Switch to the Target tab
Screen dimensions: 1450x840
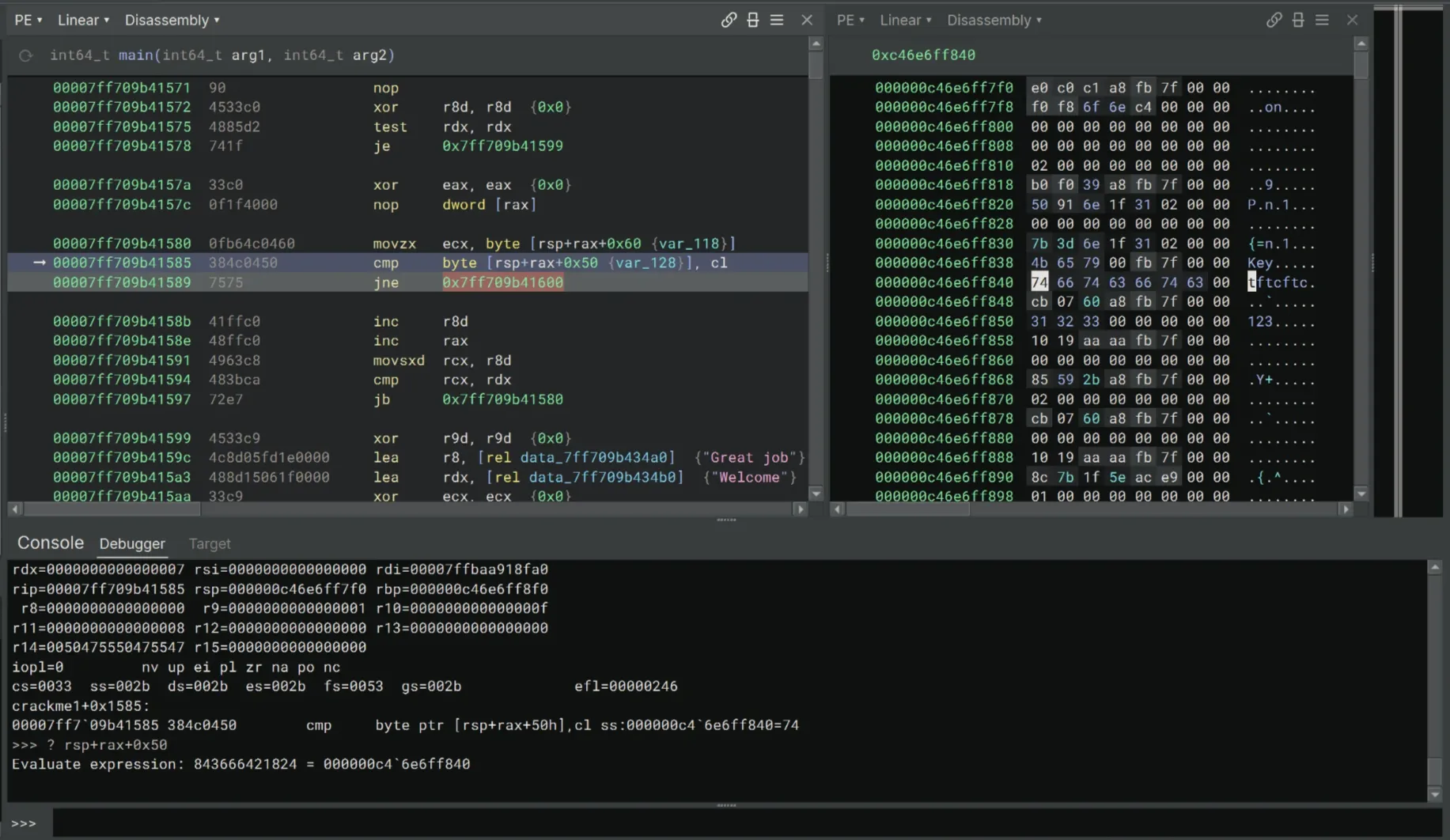point(210,543)
